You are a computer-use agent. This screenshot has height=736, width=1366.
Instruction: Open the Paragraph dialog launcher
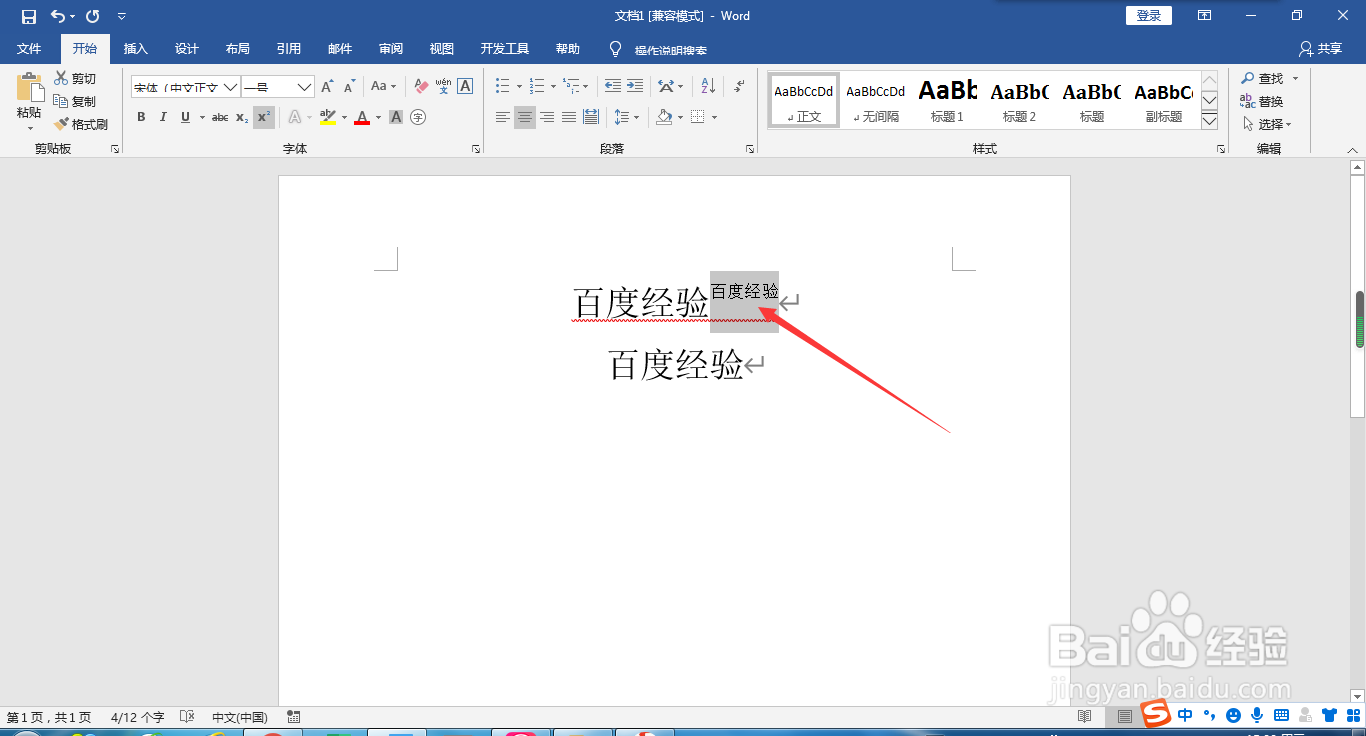pyautogui.click(x=750, y=149)
